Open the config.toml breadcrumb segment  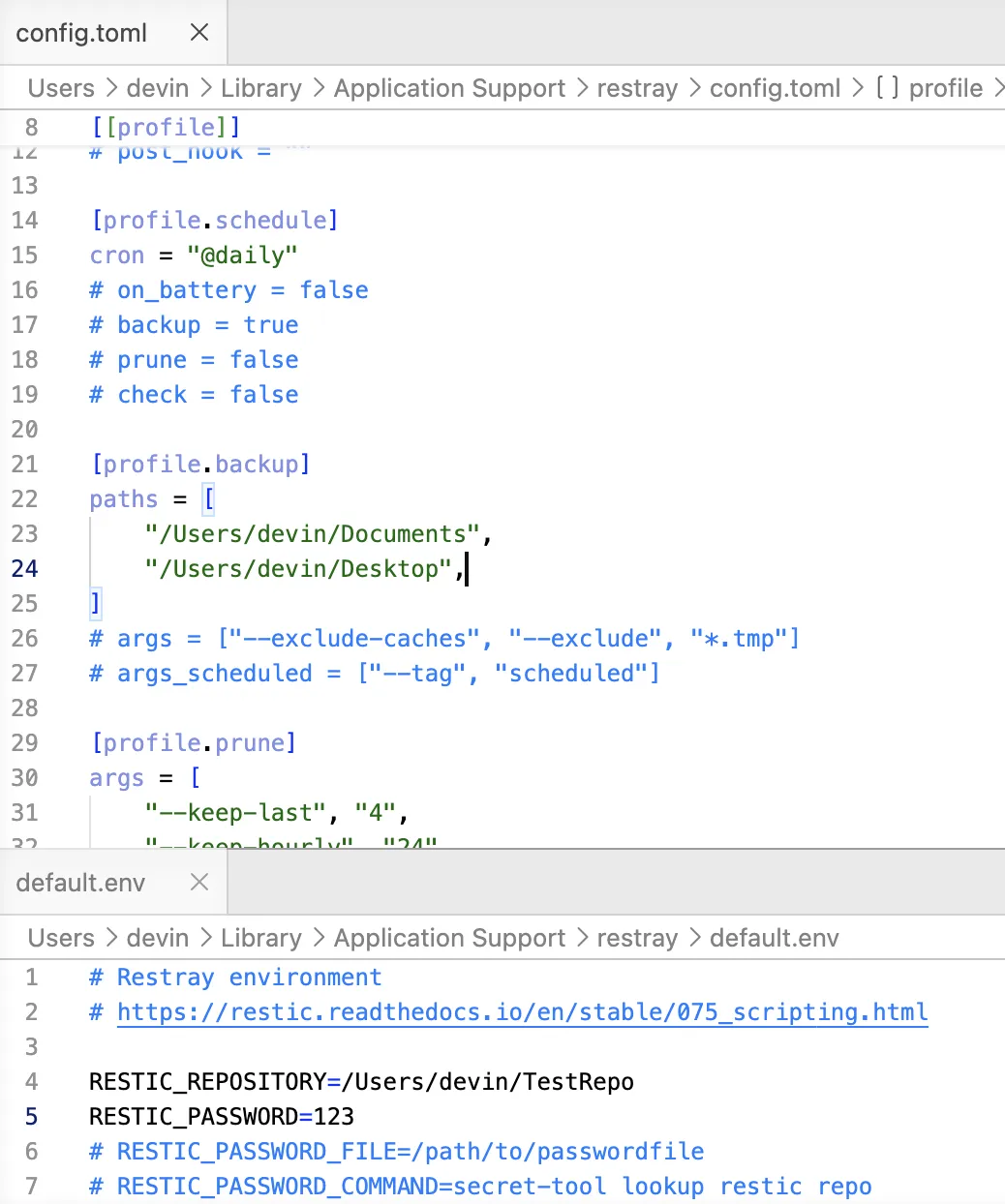pos(776,88)
